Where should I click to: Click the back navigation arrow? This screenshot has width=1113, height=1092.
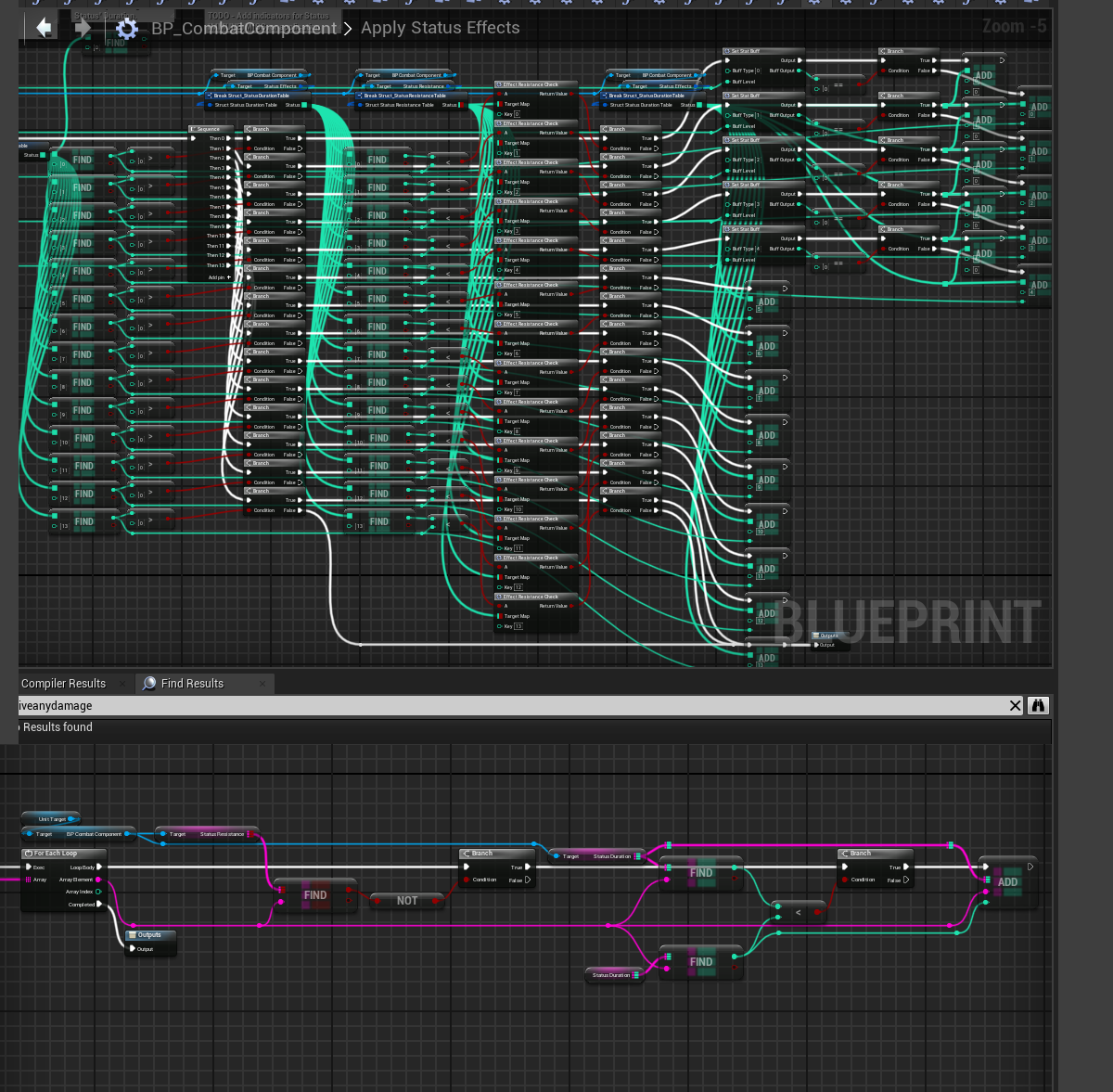[x=43, y=28]
